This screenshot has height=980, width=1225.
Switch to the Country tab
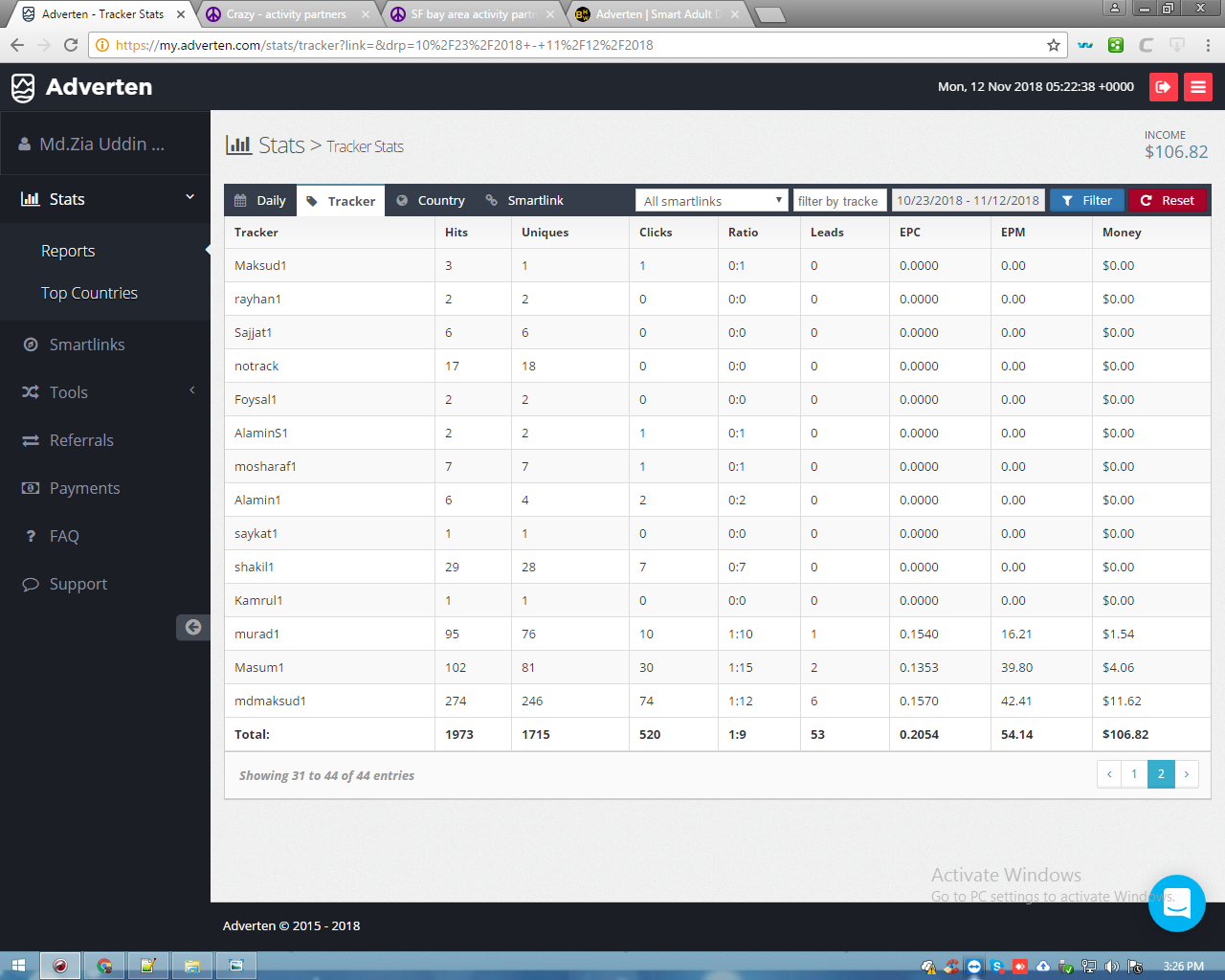(x=431, y=200)
